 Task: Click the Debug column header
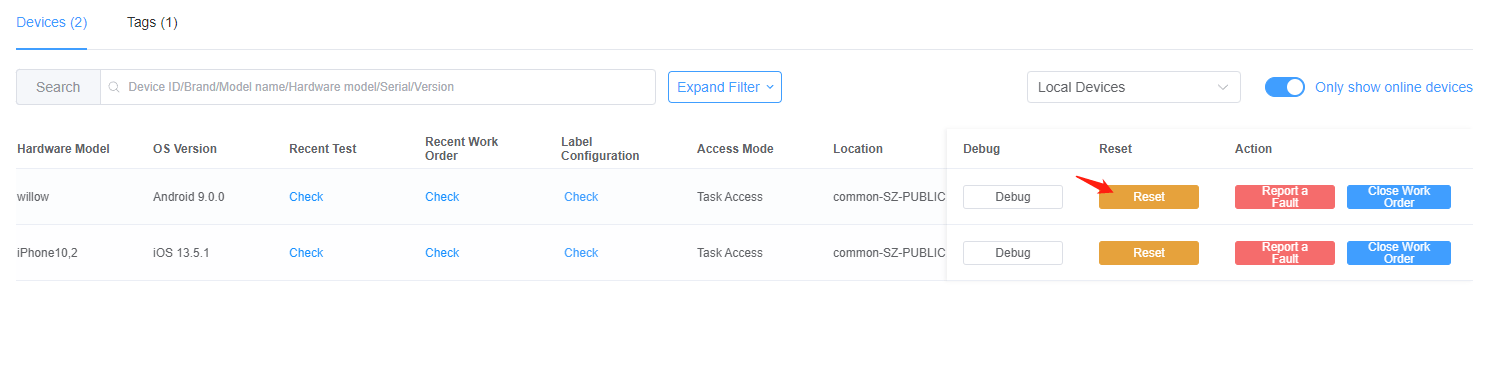(x=981, y=149)
